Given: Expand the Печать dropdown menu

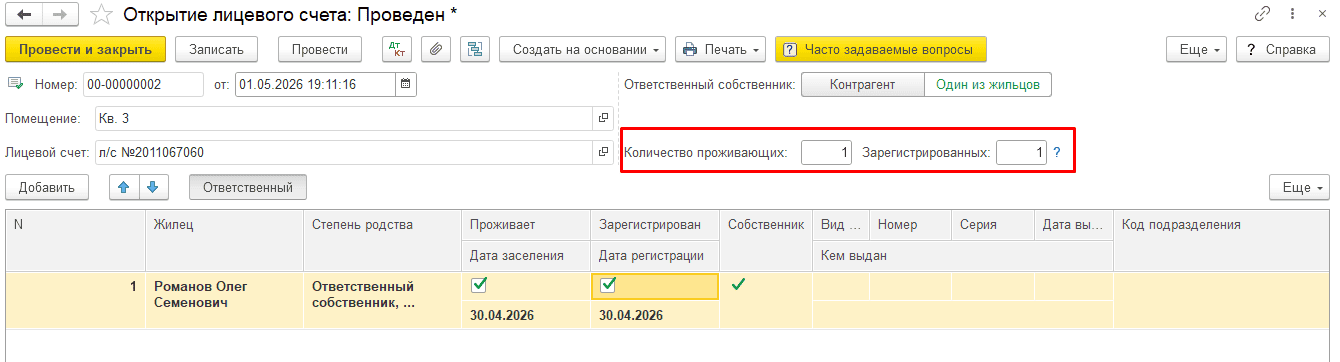Looking at the screenshot, I should pos(720,49).
